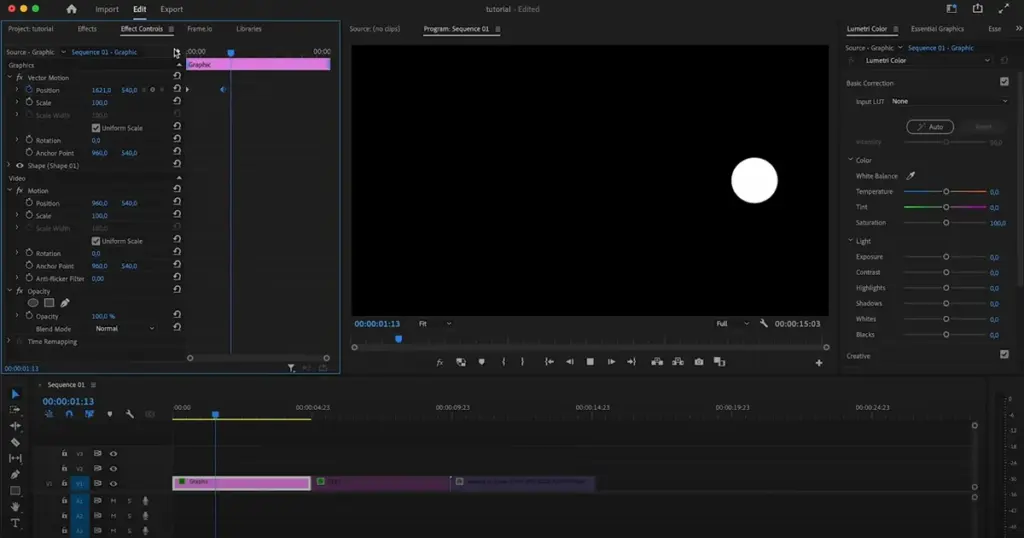1024x538 pixels.
Task: Open the timeline display settings wrench
Action: [129, 414]
